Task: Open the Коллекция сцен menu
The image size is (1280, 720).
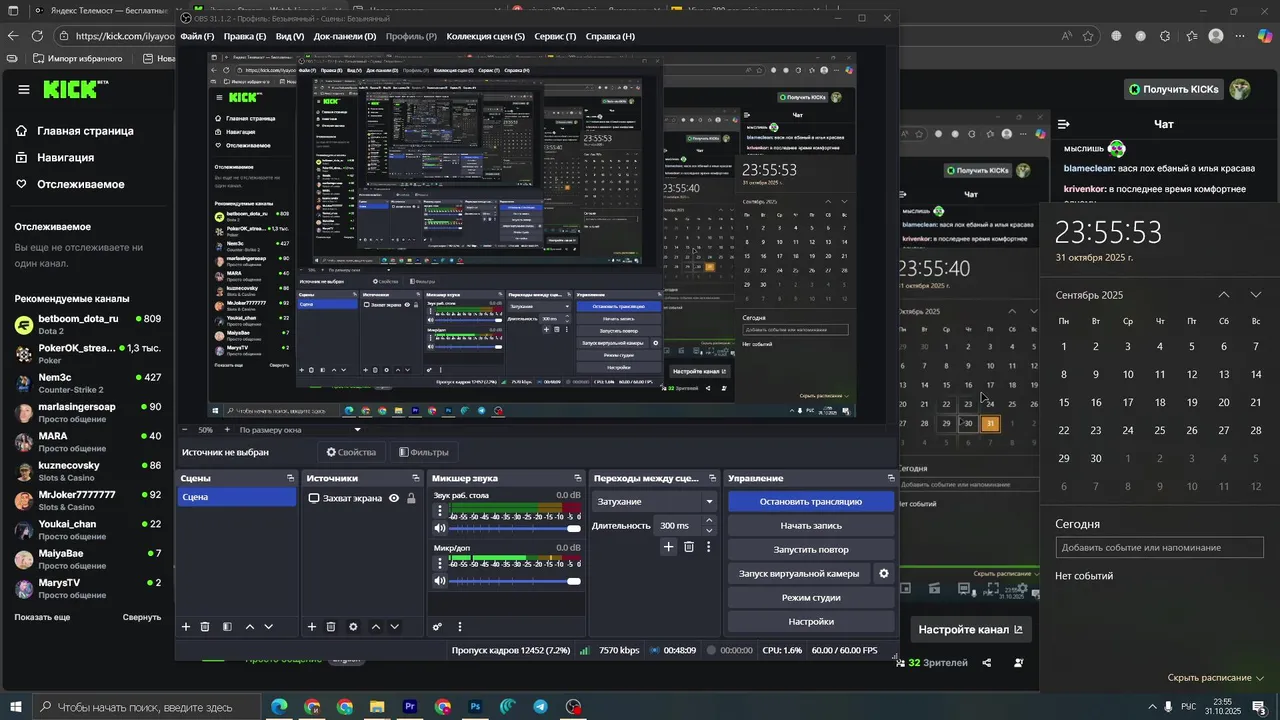Action: point(485,37)
